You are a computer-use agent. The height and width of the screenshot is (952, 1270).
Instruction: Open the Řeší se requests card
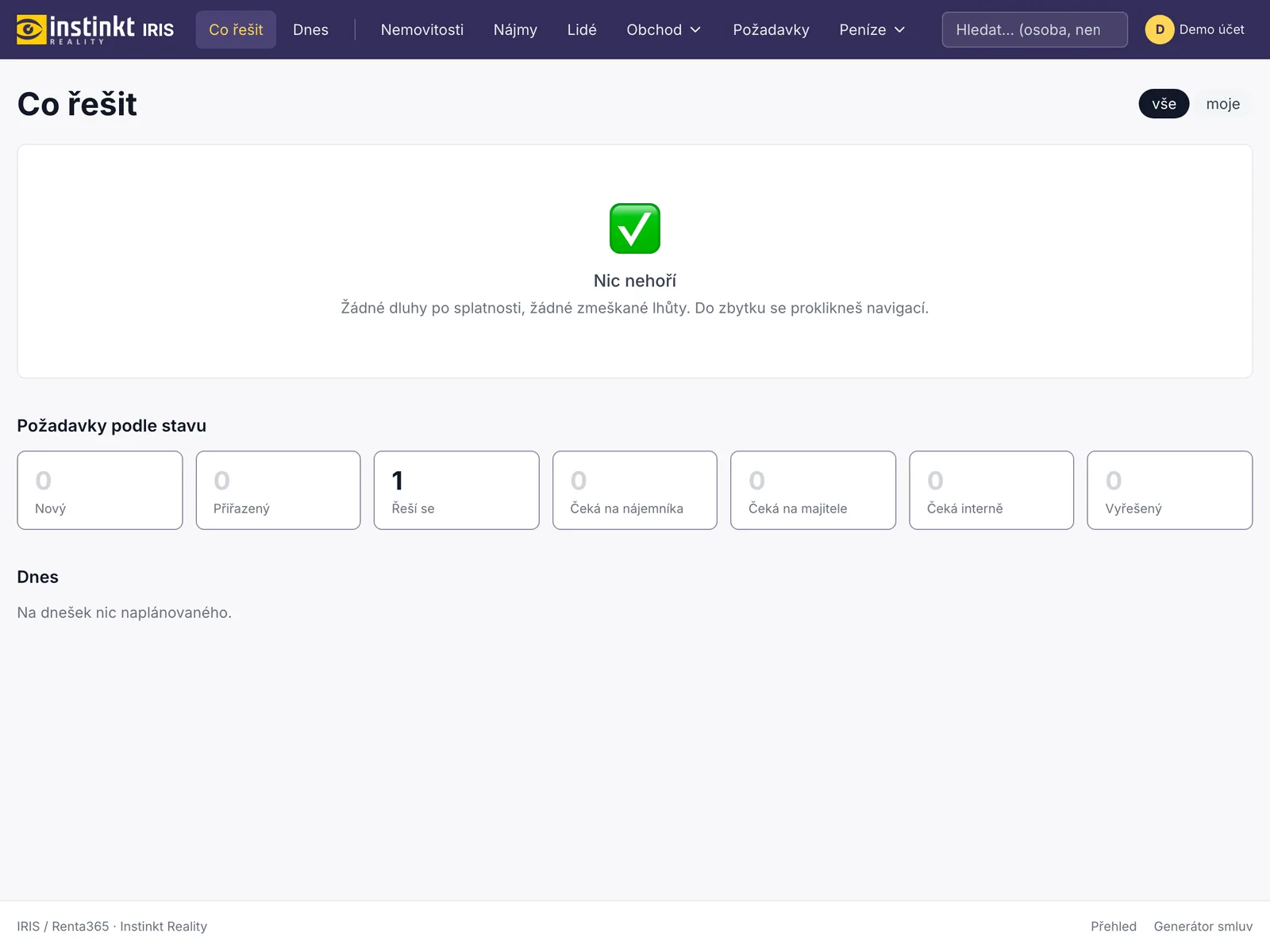(456, 490)
